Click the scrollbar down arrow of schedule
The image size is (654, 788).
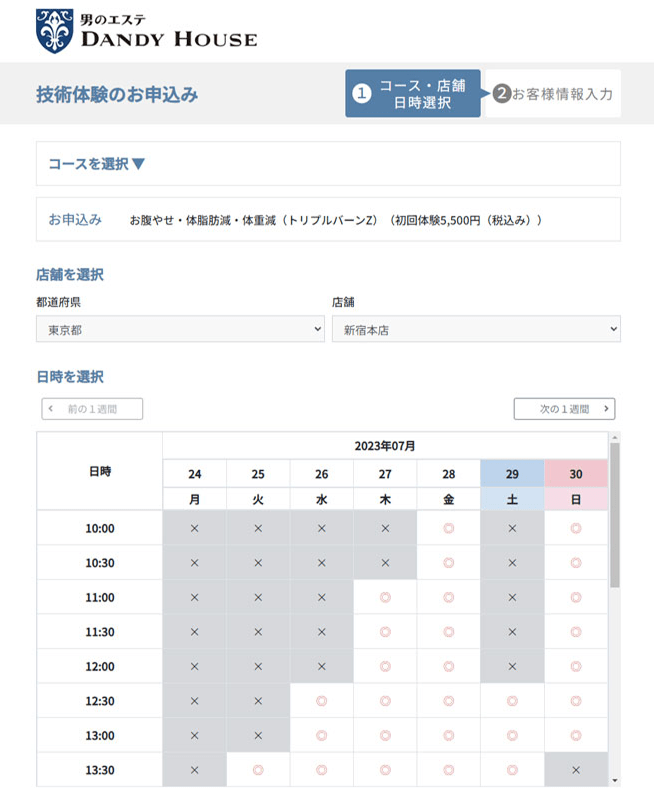click(x=614, y=780)
